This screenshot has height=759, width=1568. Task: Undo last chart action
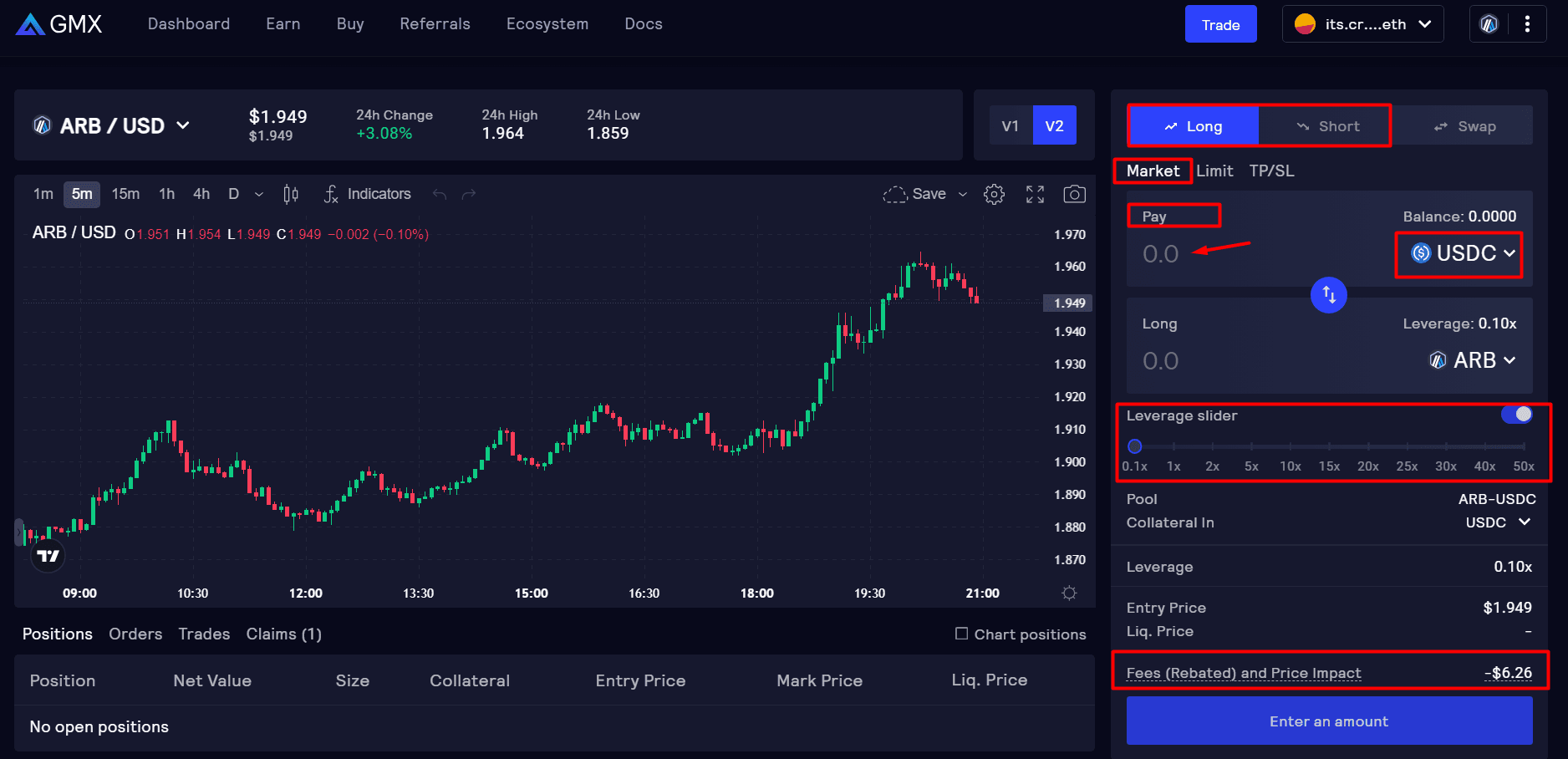[440, 194]
